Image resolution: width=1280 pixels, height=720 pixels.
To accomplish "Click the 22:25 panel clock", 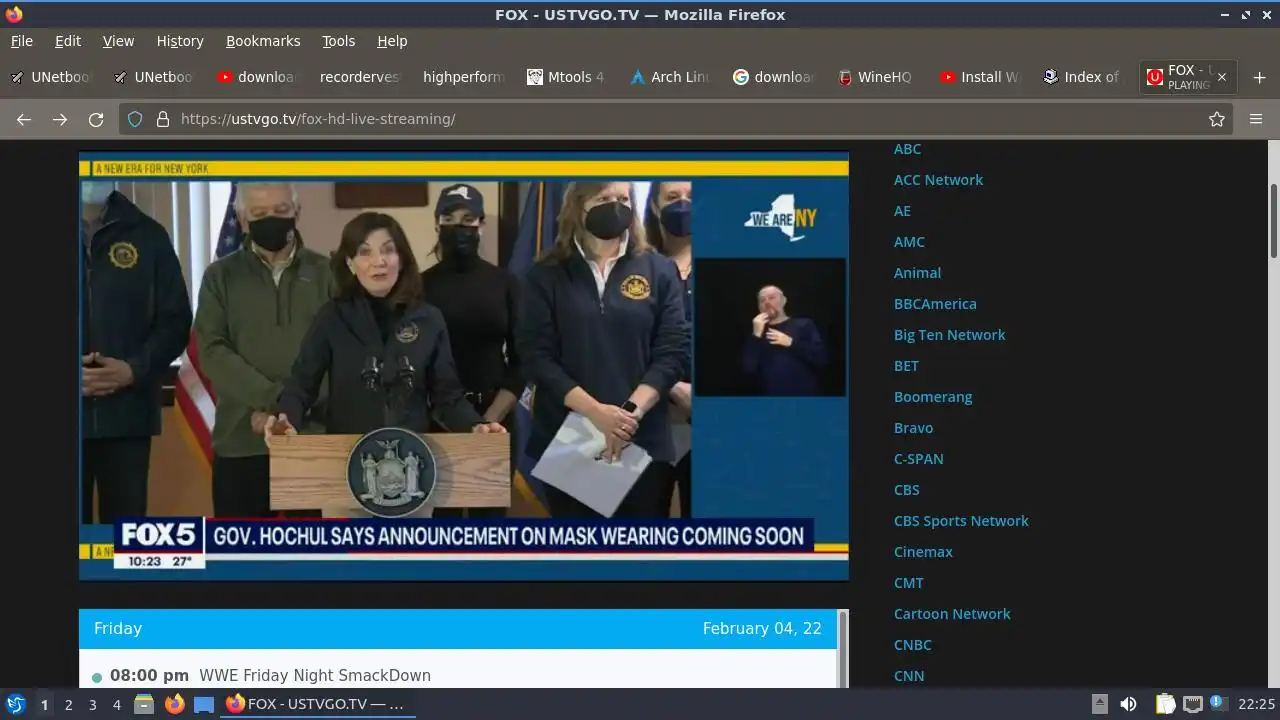I will (1256, 704).
